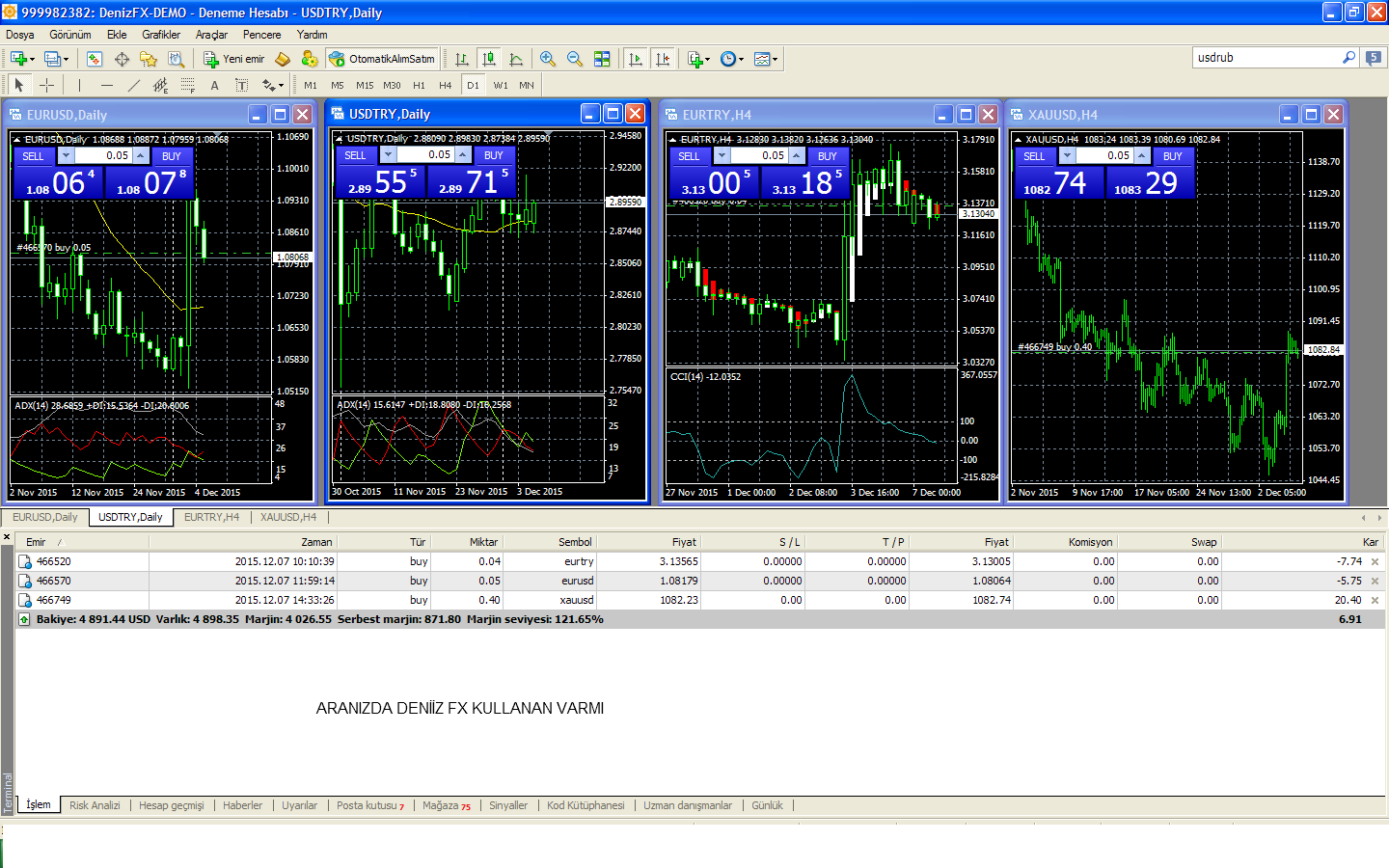Select the Fibonacci retracement tool
The width and height of the screenshot is (1389, 868).
point(188,85)
